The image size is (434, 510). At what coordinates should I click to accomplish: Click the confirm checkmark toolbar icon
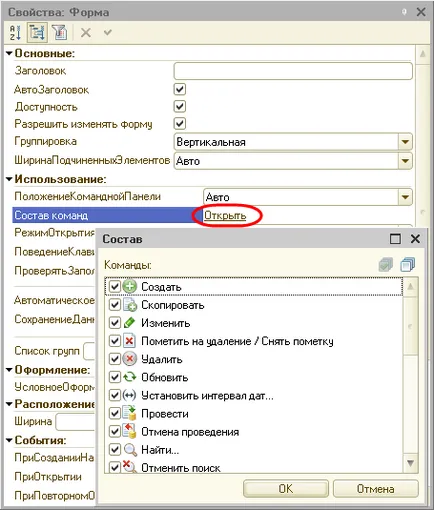tap(108, 32)
